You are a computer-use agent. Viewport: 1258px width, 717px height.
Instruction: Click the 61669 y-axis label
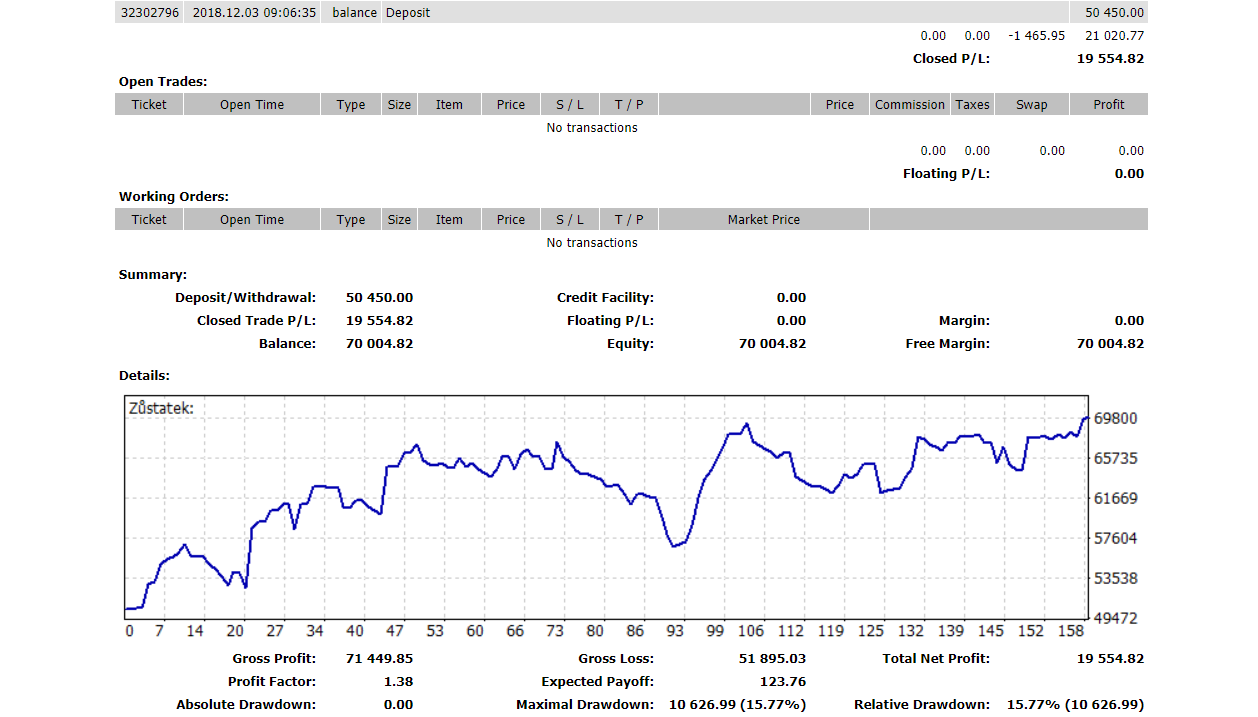[1116, 498]
